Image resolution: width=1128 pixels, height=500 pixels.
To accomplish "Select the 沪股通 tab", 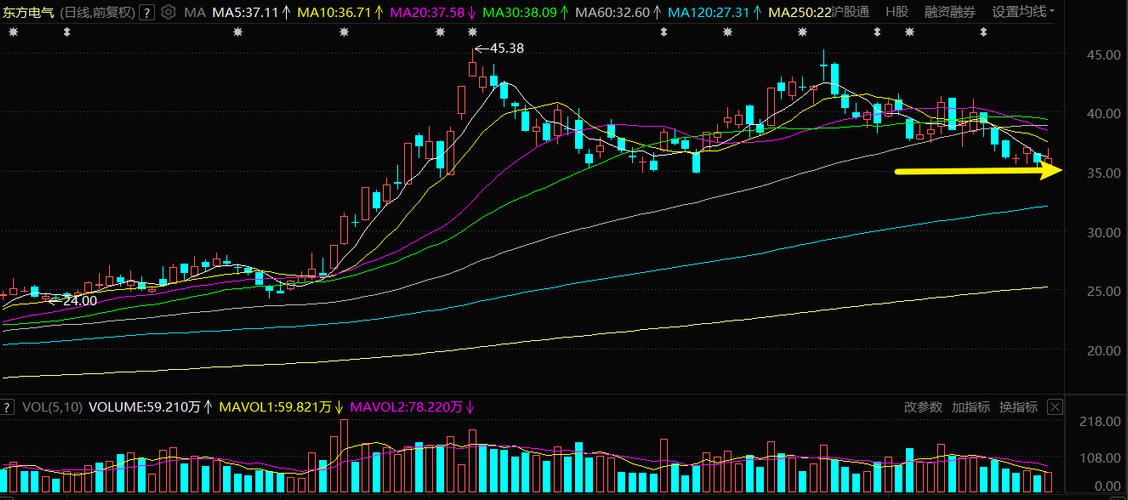I will 850,12.
